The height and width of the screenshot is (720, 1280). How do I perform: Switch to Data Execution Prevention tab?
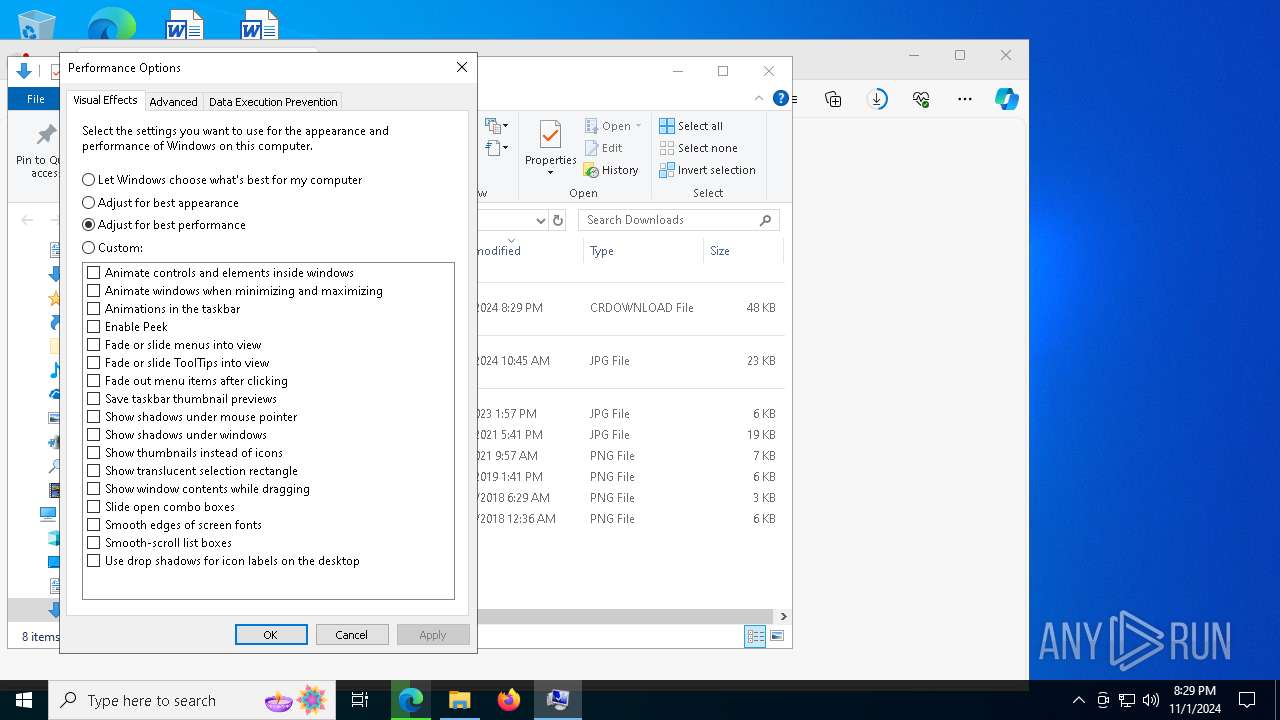(x=273, y=101)
